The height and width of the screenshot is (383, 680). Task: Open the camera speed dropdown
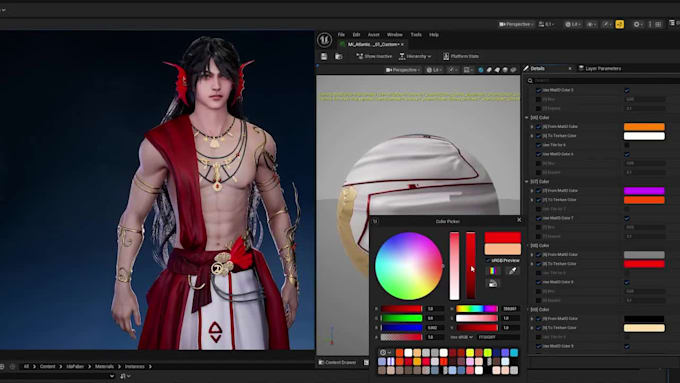(x=546, y=24)
